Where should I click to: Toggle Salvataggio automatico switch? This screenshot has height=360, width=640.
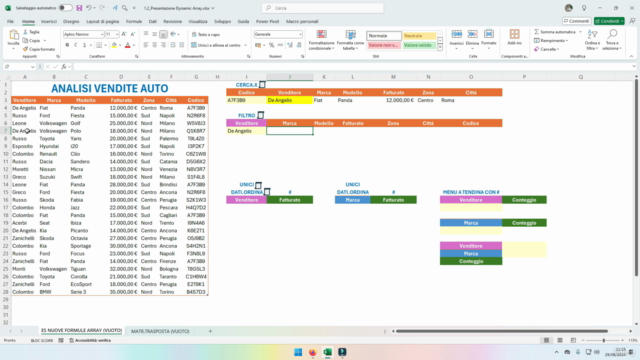tap(65, 8)
